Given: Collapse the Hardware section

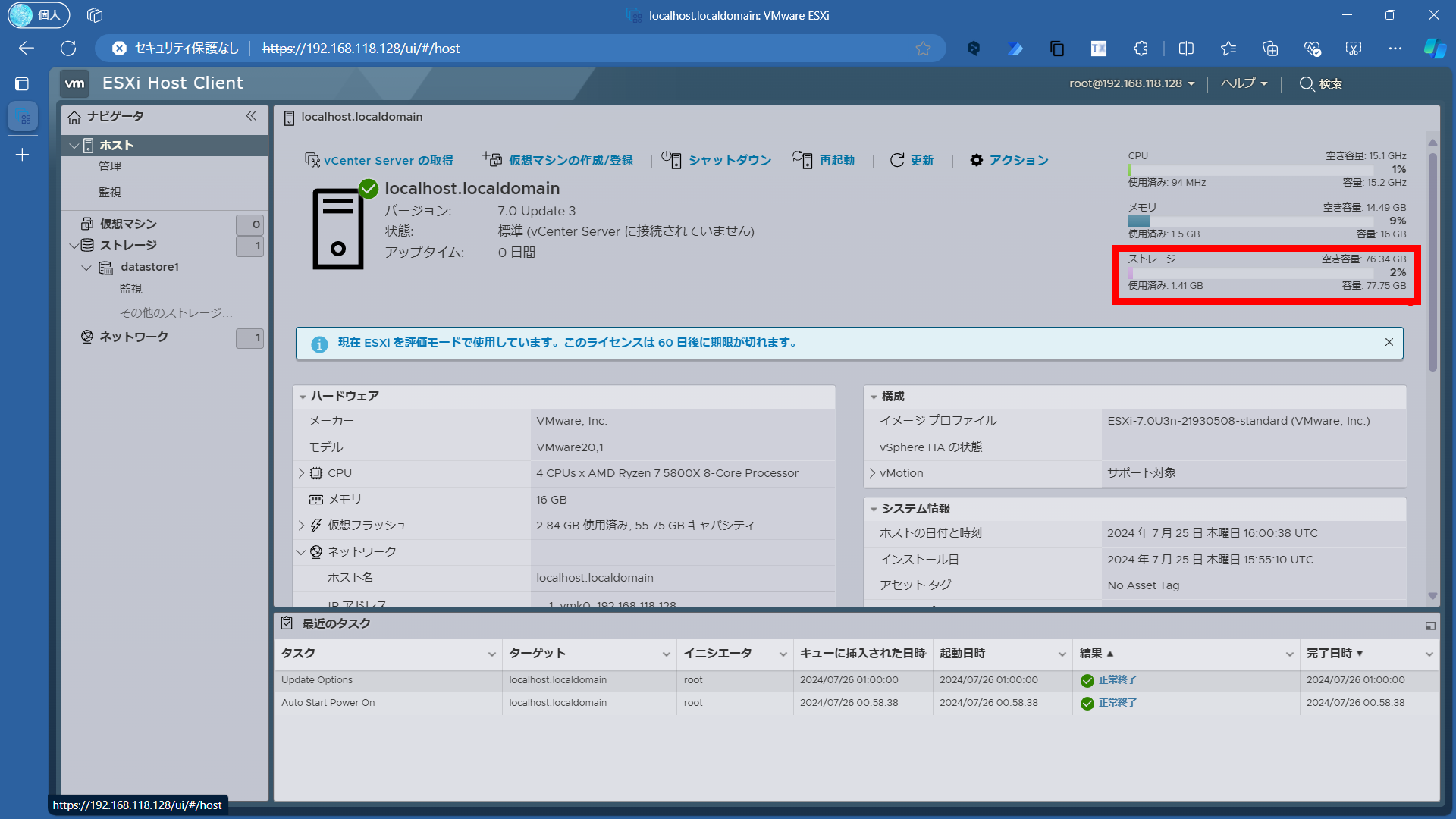Looking at the screenshot, I should (303, 397).
